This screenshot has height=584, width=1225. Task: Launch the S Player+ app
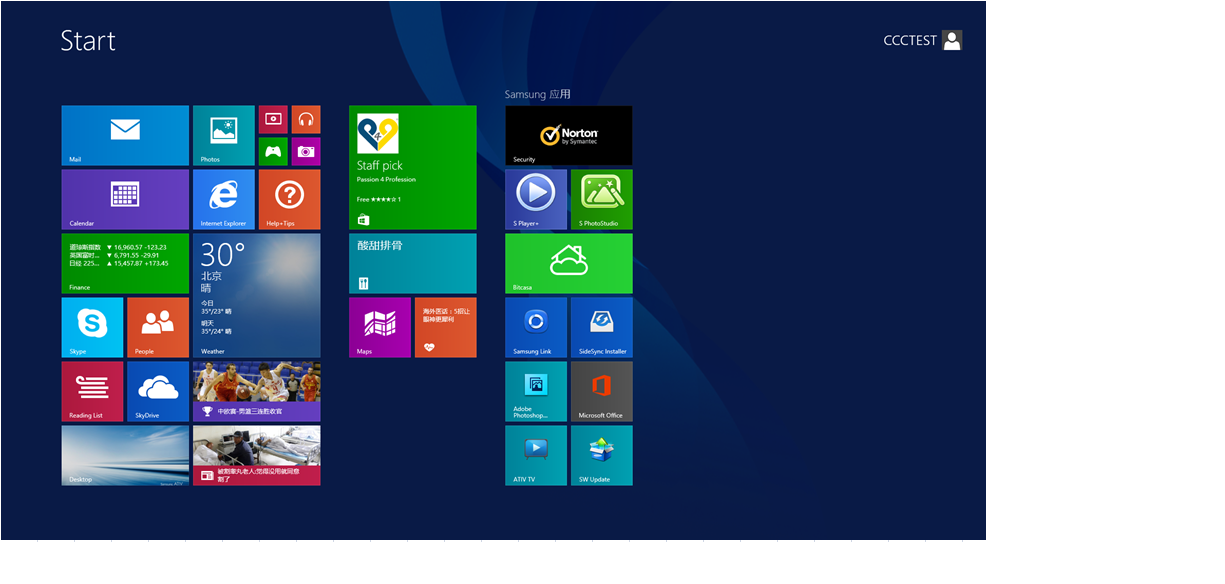535,199
